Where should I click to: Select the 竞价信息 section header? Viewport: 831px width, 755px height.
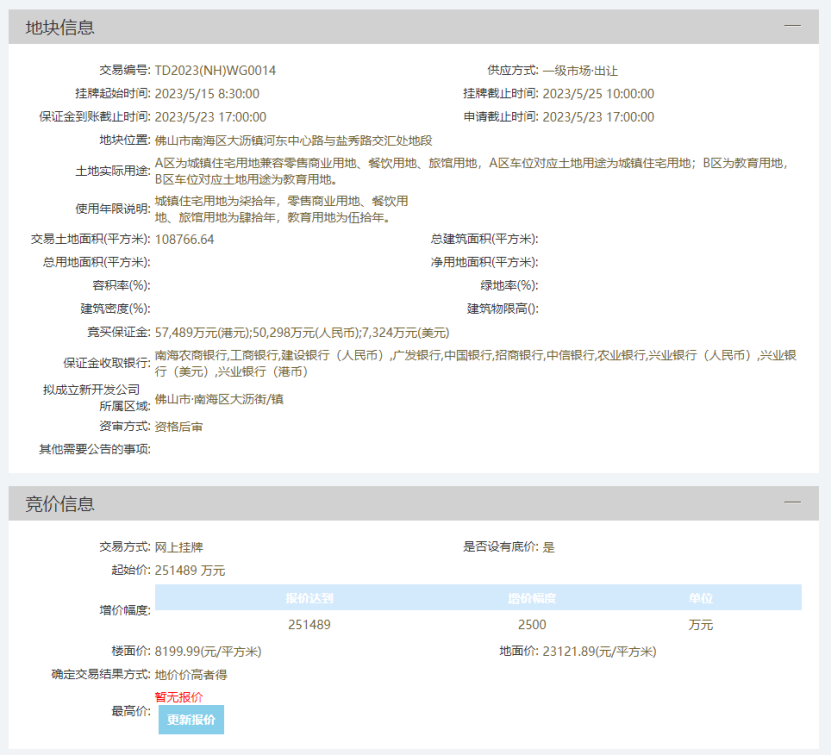413,503
